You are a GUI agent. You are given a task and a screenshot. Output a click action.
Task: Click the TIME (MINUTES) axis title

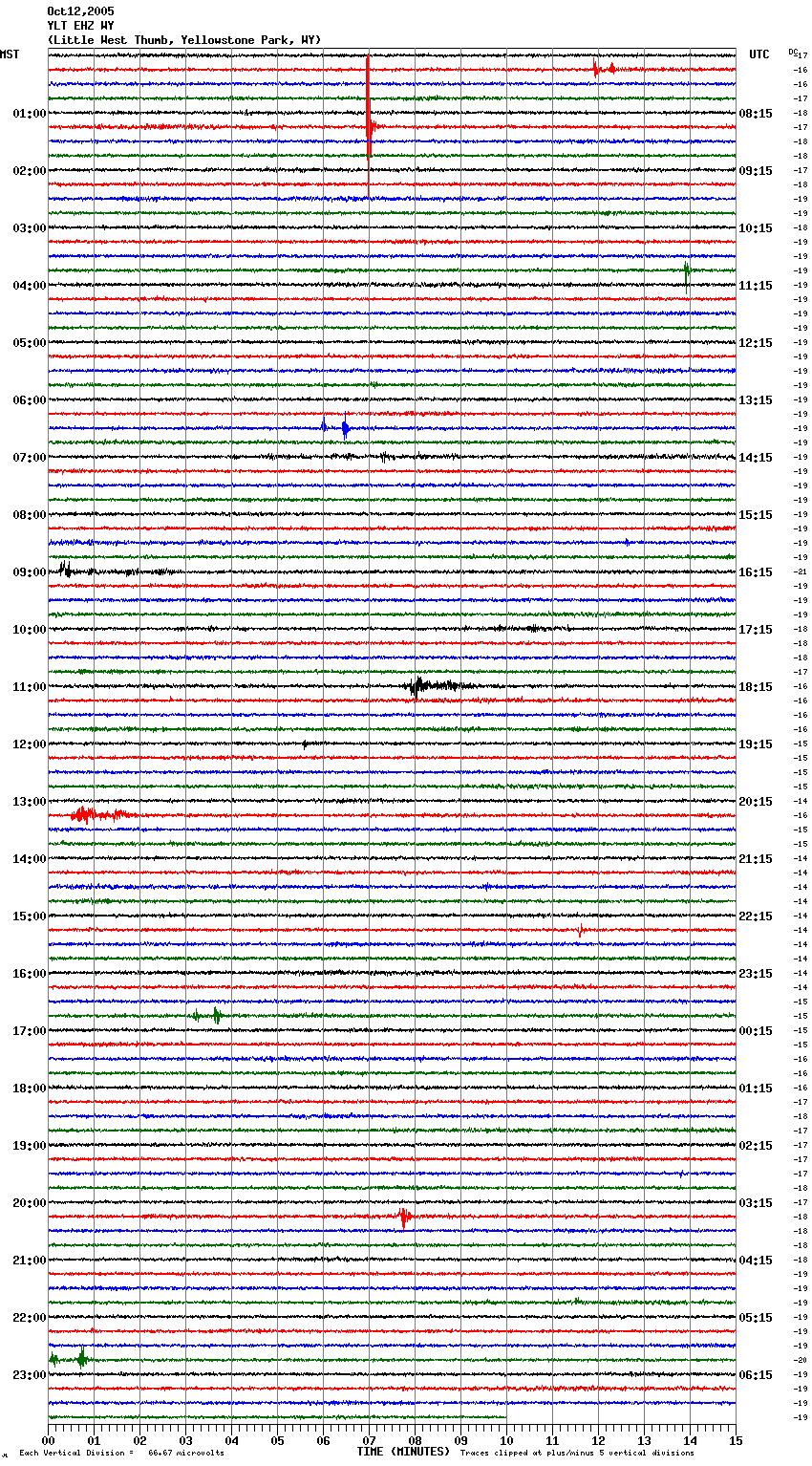403,1452
